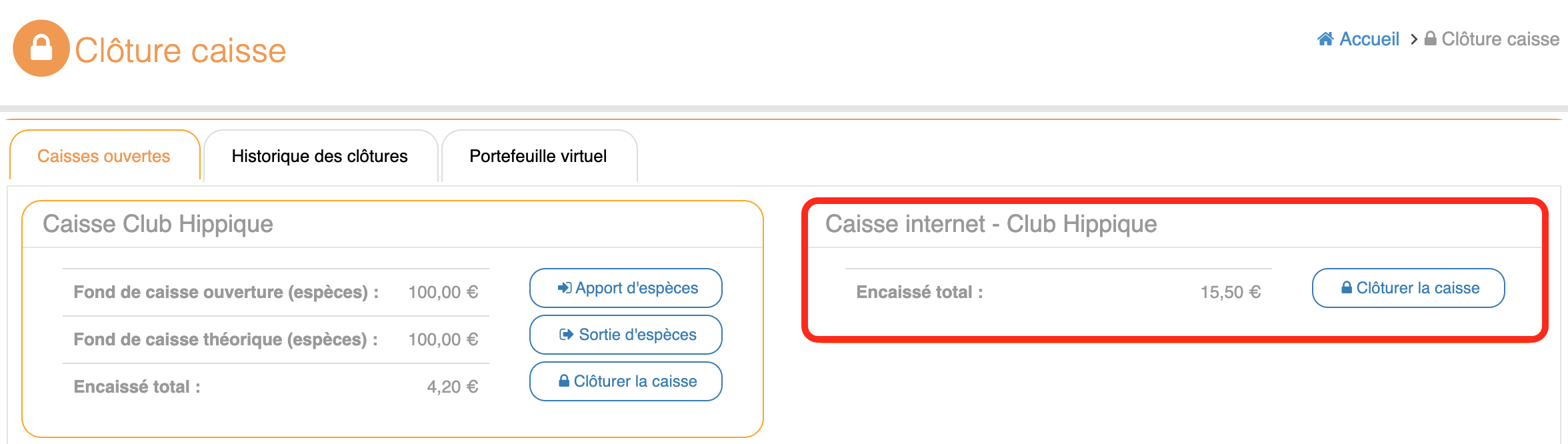1568x444 pixels.
Task: Click the home icon beside Accueil
Action: click(1325, 39)
